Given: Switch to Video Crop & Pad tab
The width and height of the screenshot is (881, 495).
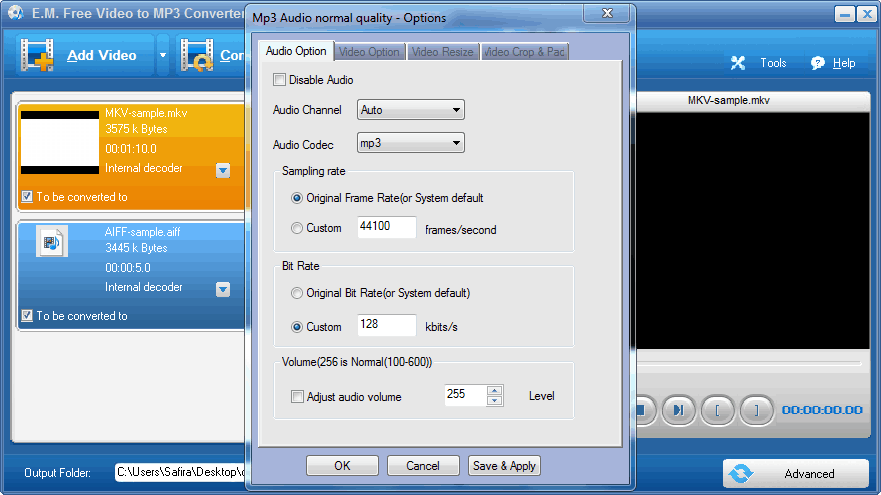Looking at the screenshot, I should tap(525, 52).
